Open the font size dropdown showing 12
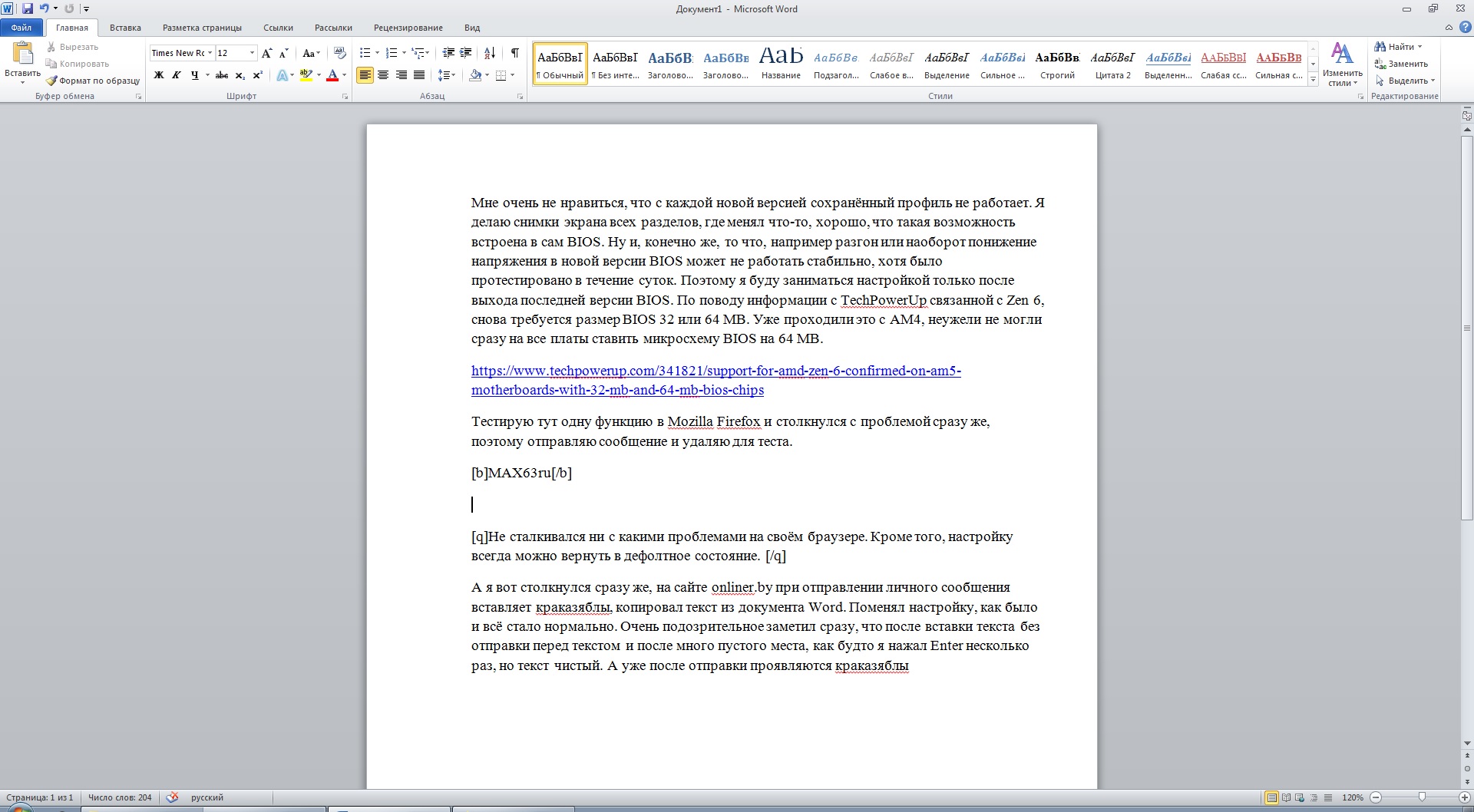This screenshot has width=1474, height=812. [252, 53]
